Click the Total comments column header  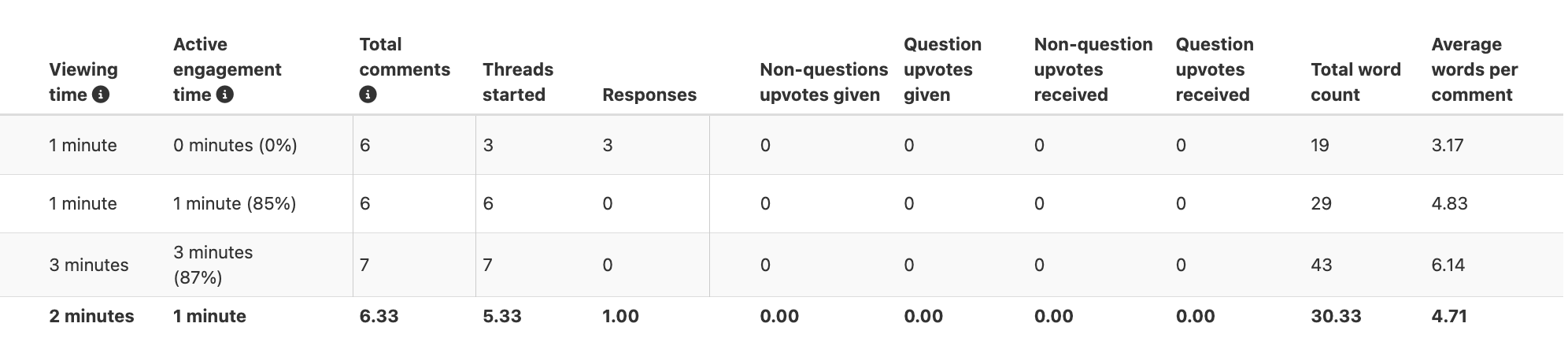coord(404,57)
